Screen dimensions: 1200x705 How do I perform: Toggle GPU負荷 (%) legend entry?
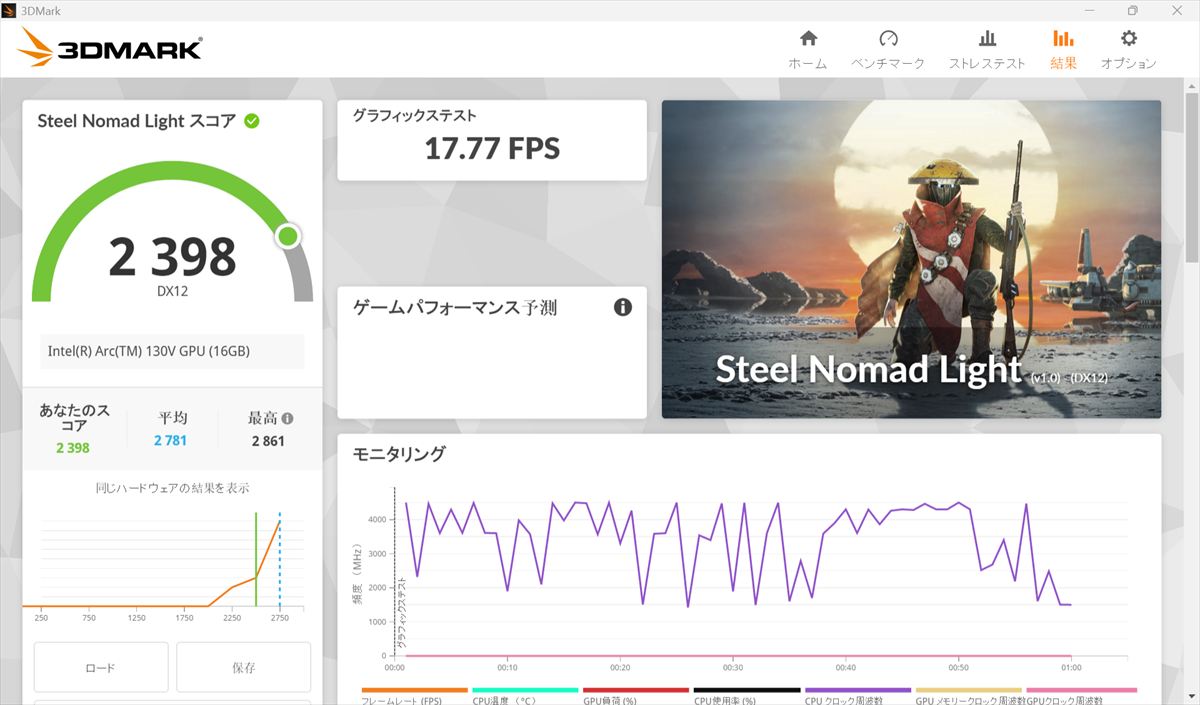click(x=636, y=696)
